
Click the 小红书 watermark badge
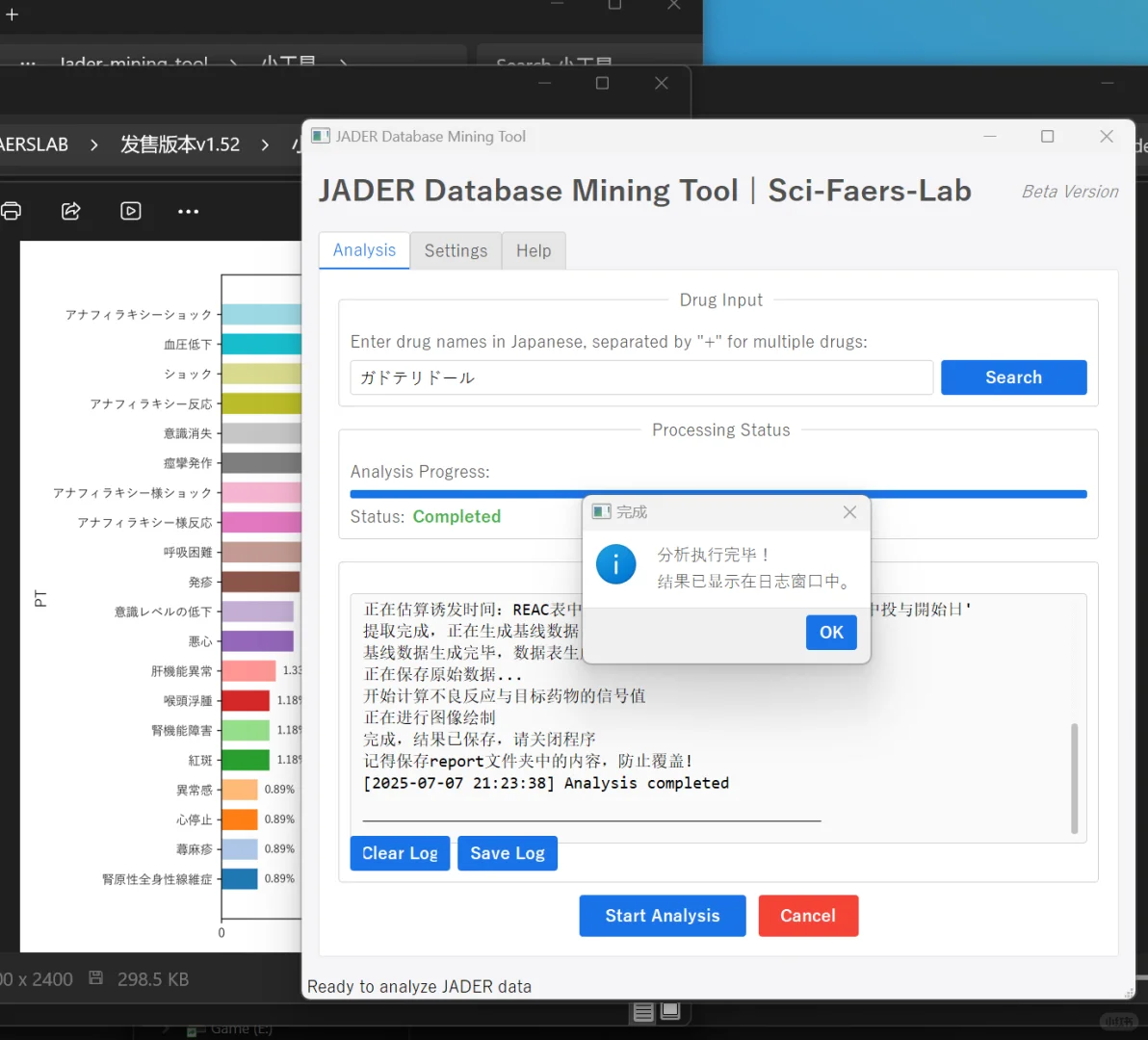(1117, 1023)
